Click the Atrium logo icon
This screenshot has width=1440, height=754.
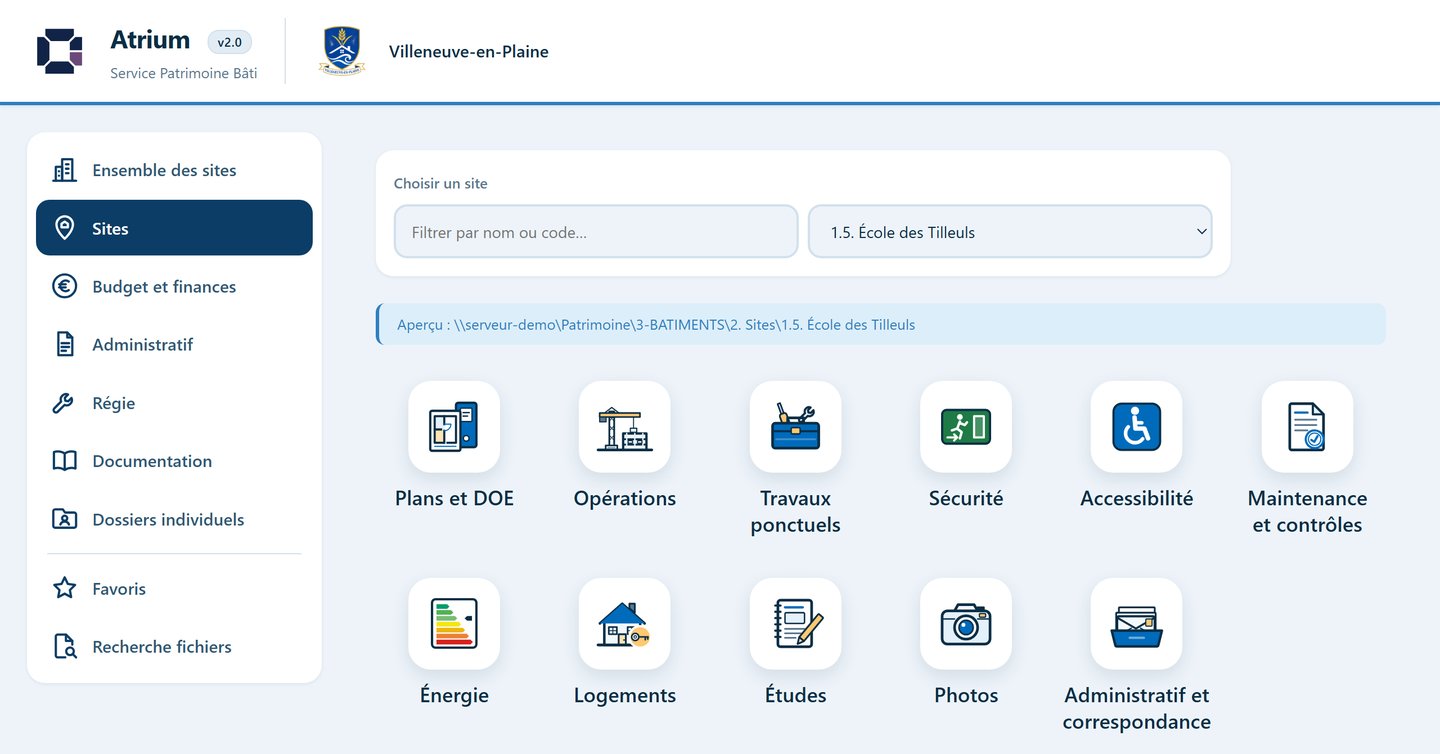point(59,51)
